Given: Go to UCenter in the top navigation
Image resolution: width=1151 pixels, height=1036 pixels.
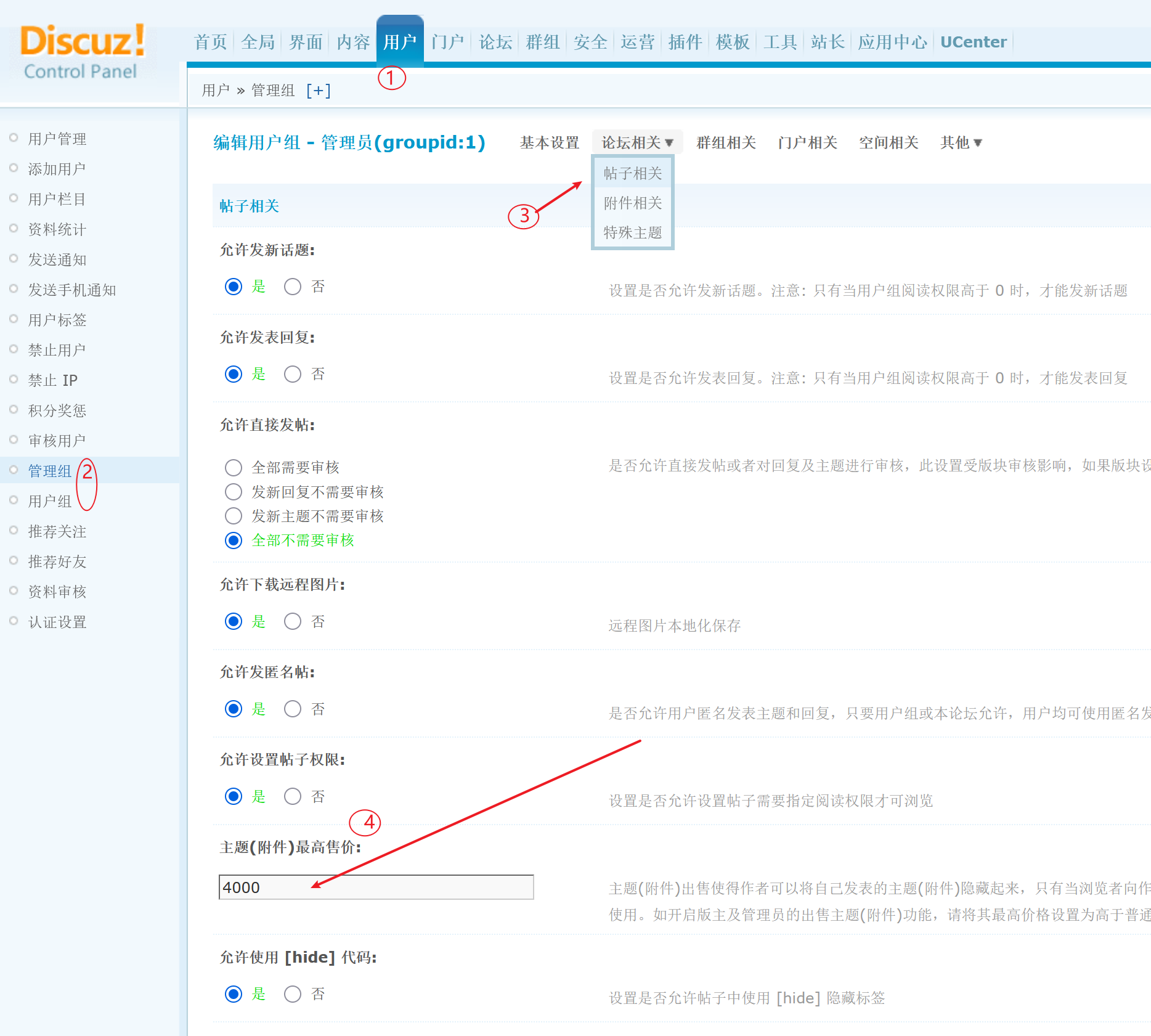Looking at the screenshot, I should (x=973, y=42).
